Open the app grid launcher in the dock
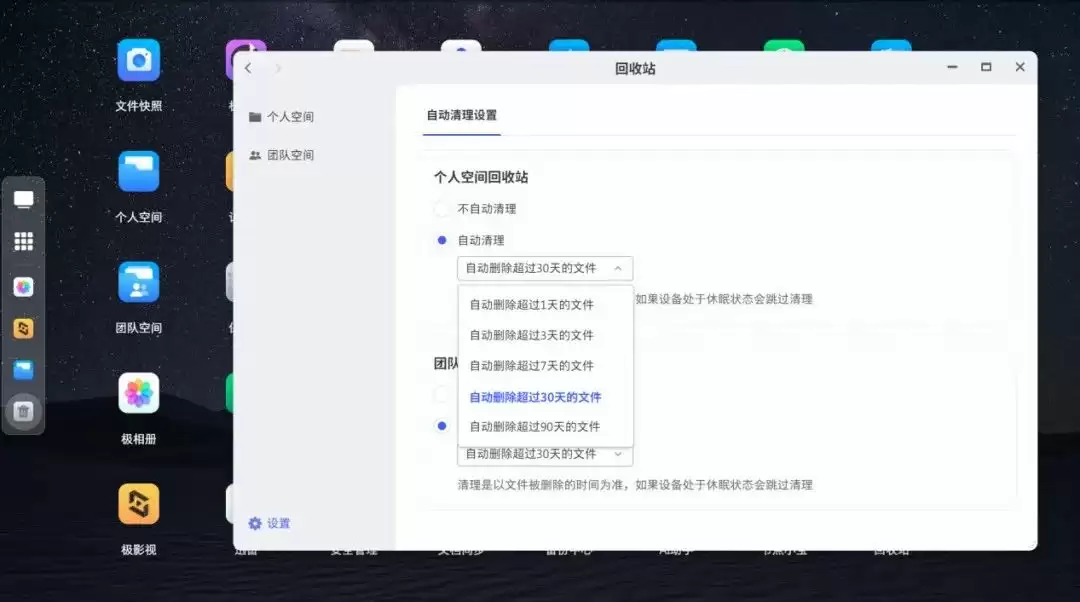The height and width of the screenshot is (602, 1080). click(x=24, y=242)
